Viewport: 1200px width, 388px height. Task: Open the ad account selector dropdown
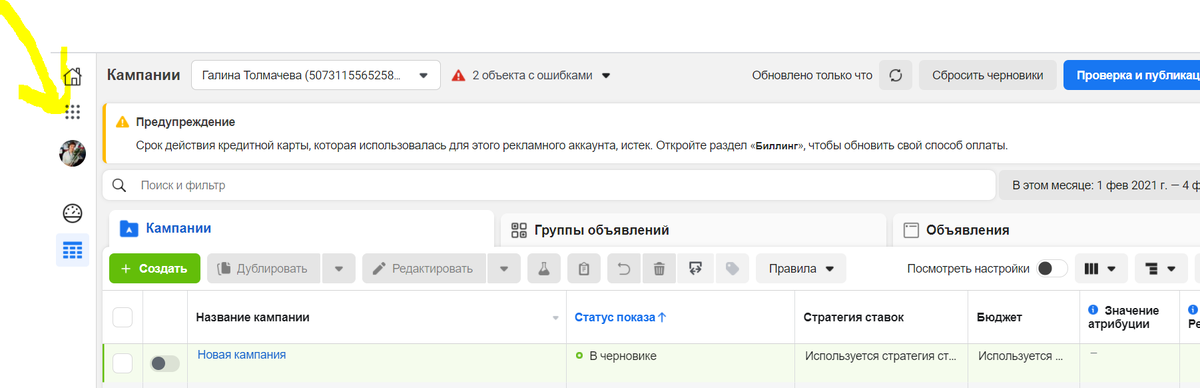point(315,75)
